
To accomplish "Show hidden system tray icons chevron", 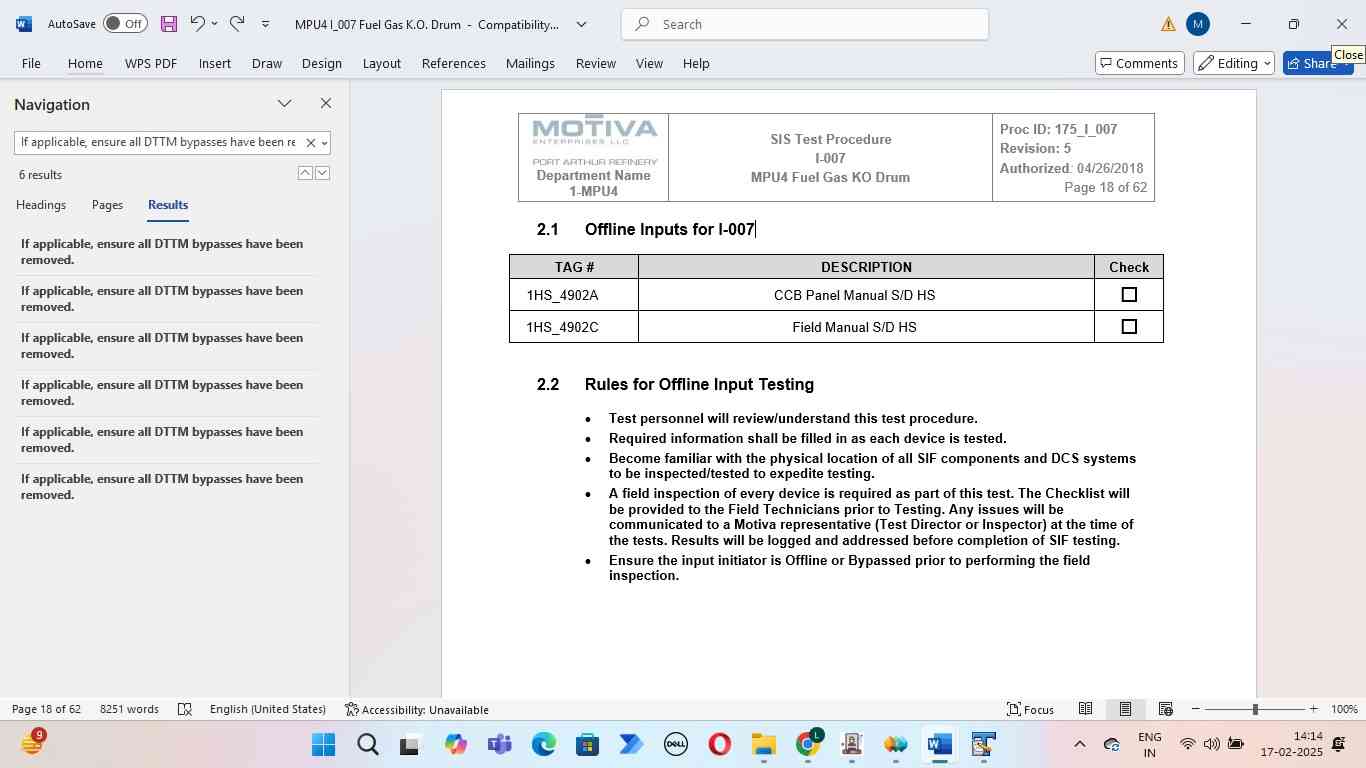I will pos(1079,744).
